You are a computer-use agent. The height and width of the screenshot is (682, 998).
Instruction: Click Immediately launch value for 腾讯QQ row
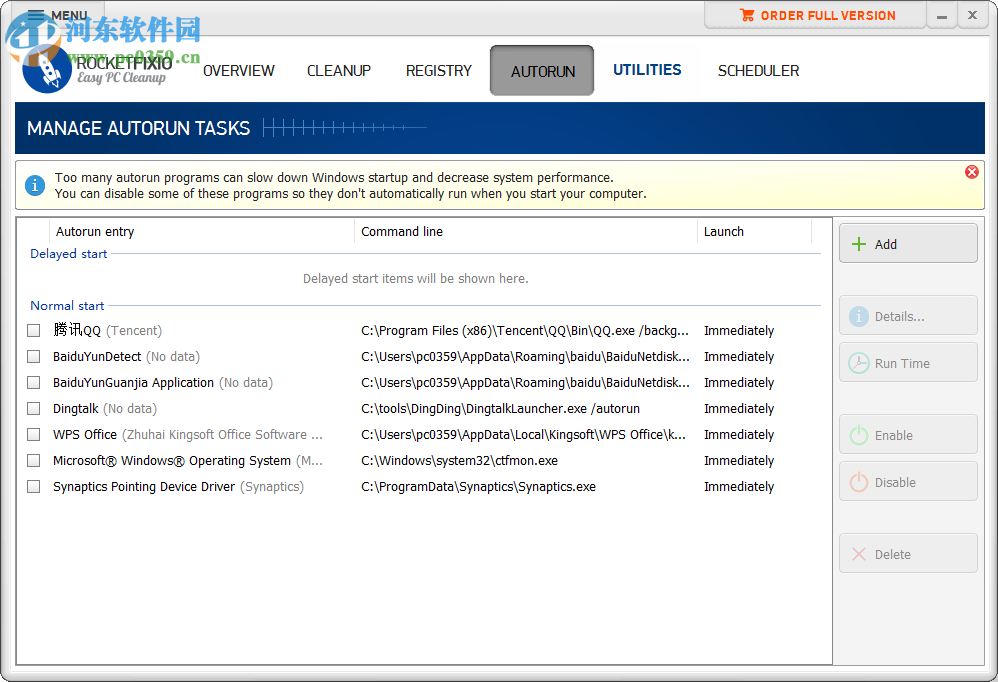coord(739,330)
